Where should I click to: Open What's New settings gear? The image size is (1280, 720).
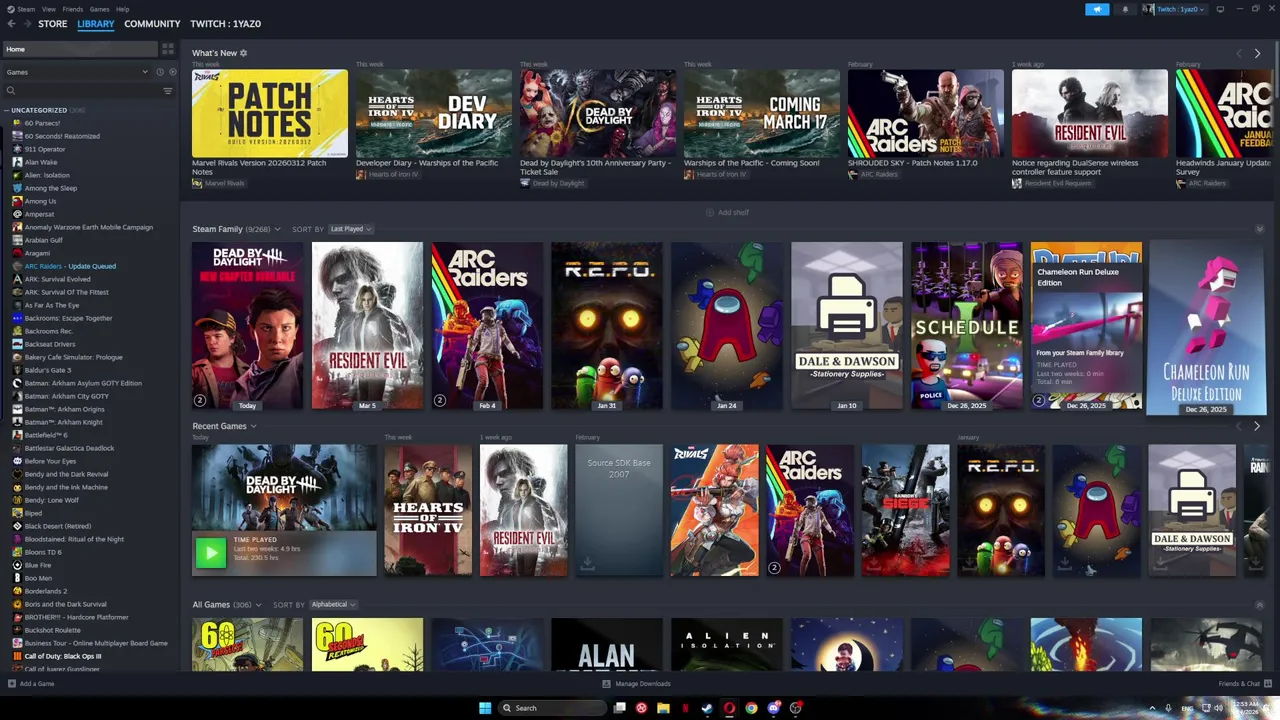[x=243, y=53]
